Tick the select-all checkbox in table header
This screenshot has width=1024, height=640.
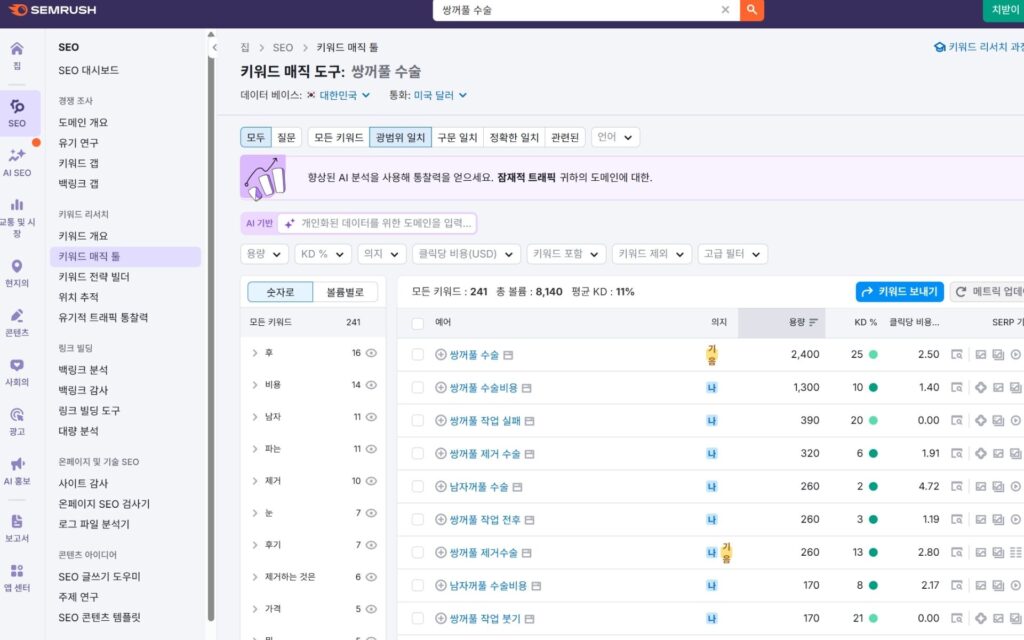418,323
